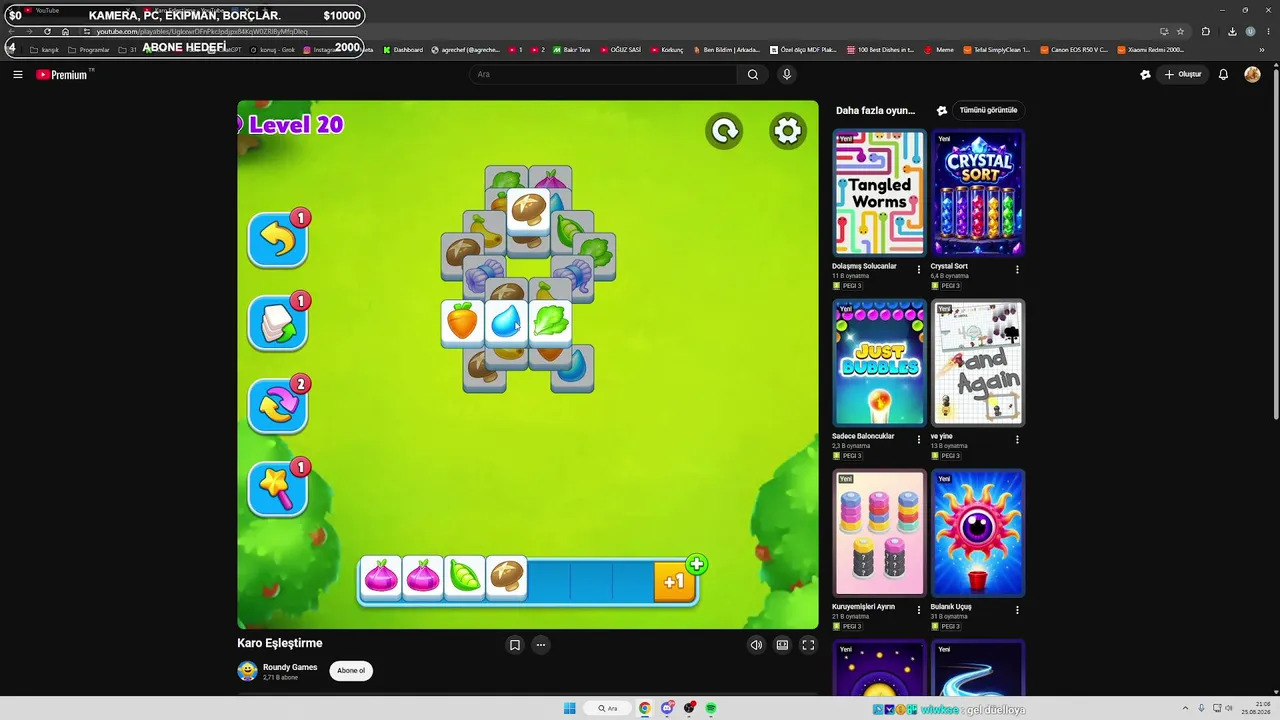
Task: Show hidden system tray icons
Action: click(1186, 708)
